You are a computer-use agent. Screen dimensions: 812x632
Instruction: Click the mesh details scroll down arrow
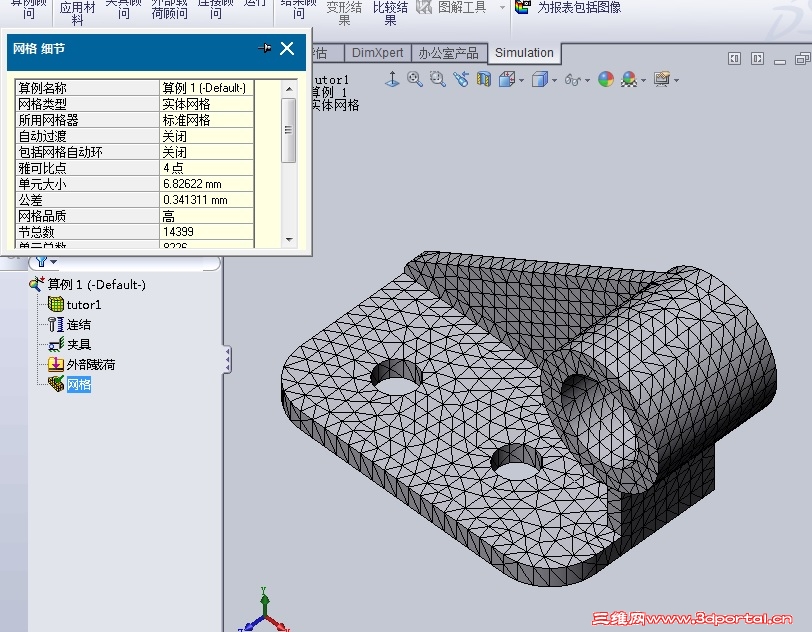point(289,239)
